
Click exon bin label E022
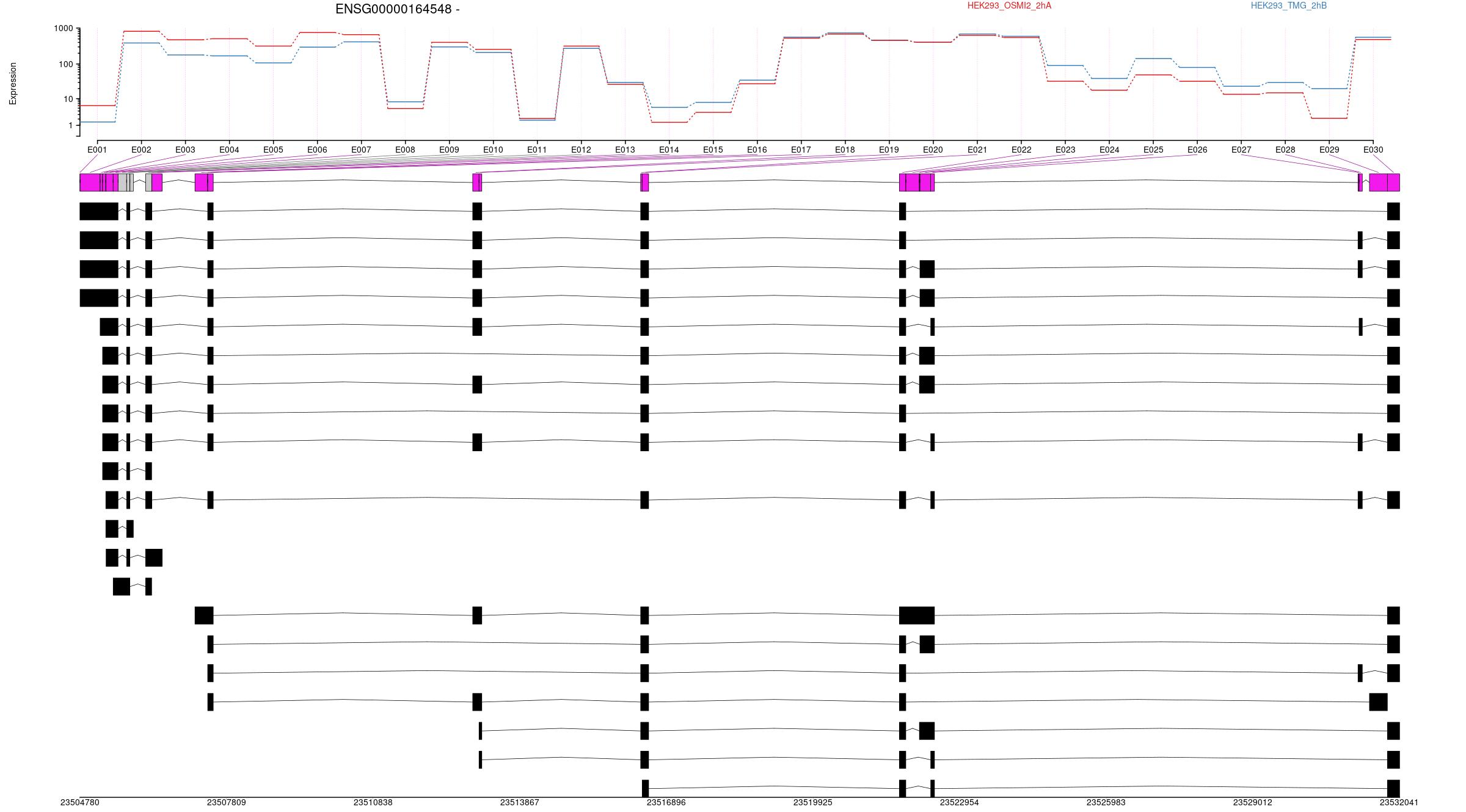point(1021,150)
